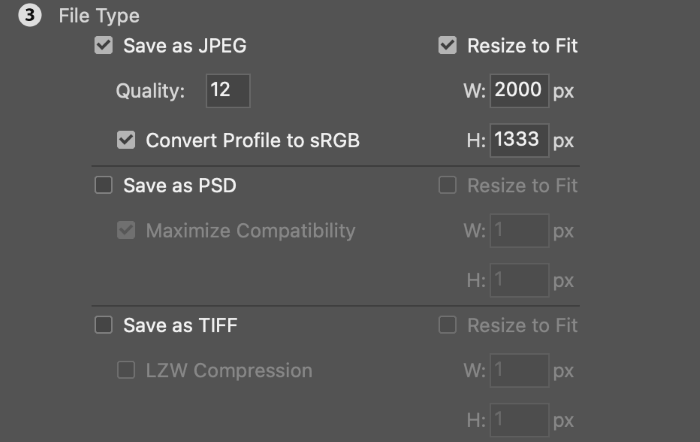Click the JPEG height field showing 1333
Screen dimensions: 700x442
(x=519, y=140)
